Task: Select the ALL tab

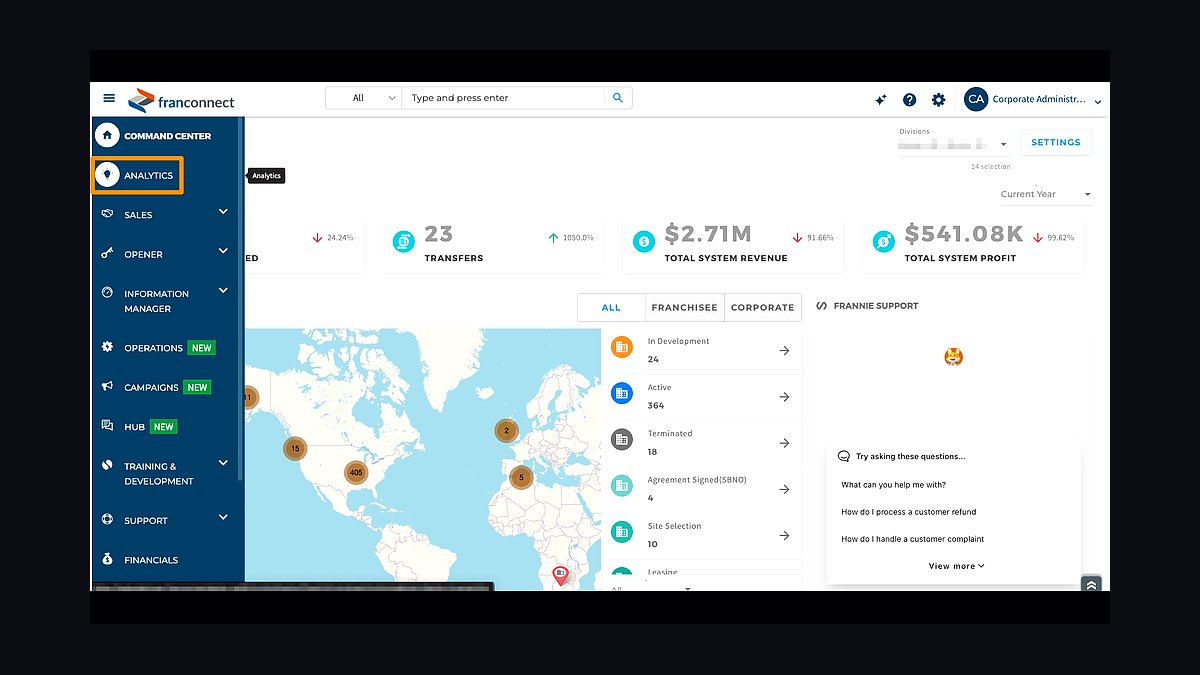Action: point(611,307)
